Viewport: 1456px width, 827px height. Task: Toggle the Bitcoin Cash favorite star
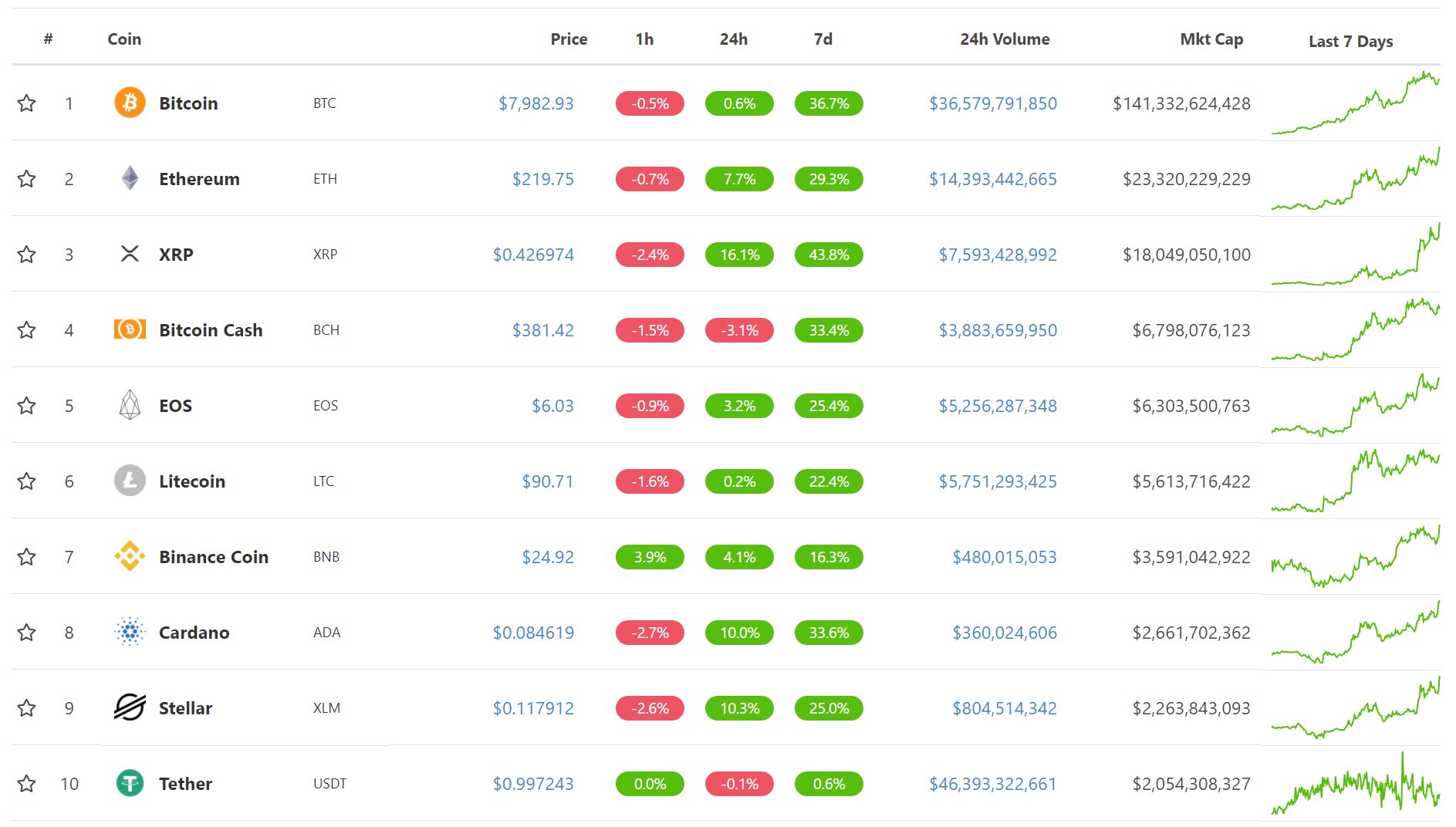click(x=27, y=329)
